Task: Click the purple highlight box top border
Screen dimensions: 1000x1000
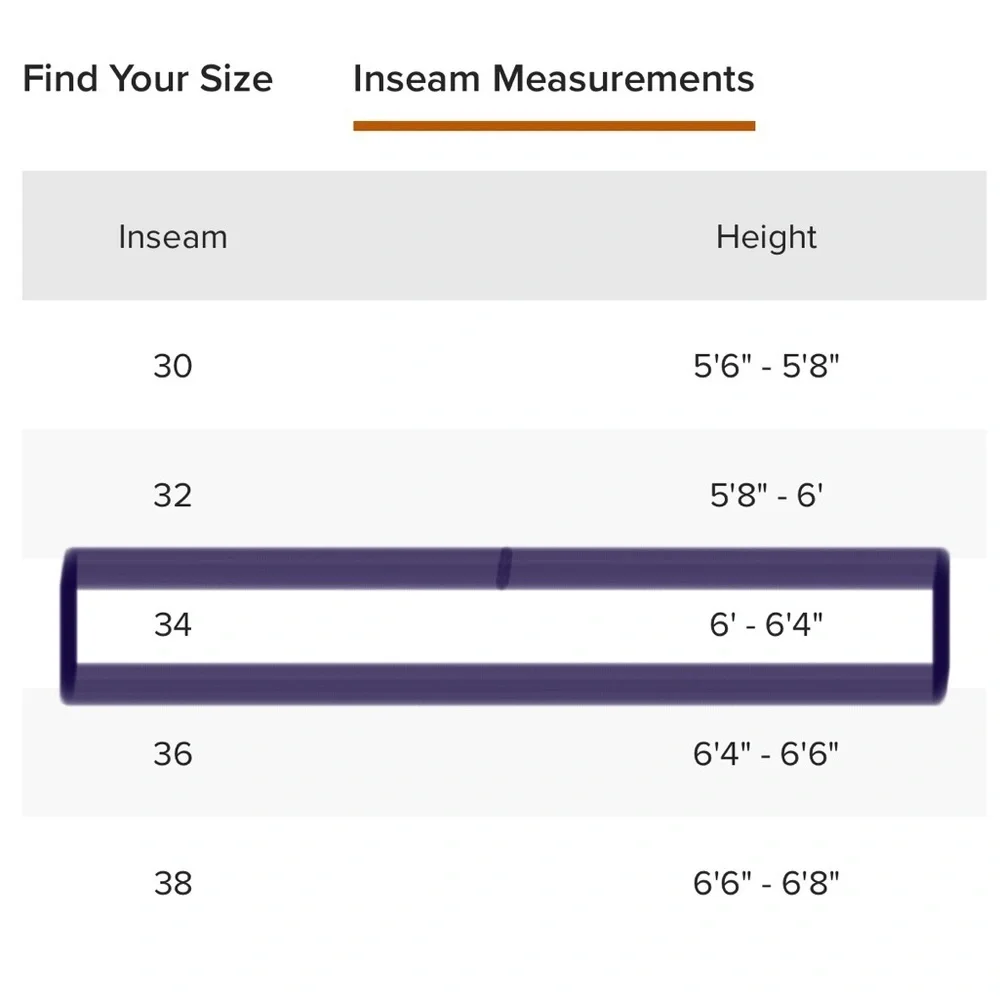Action: tap(504, 568)
